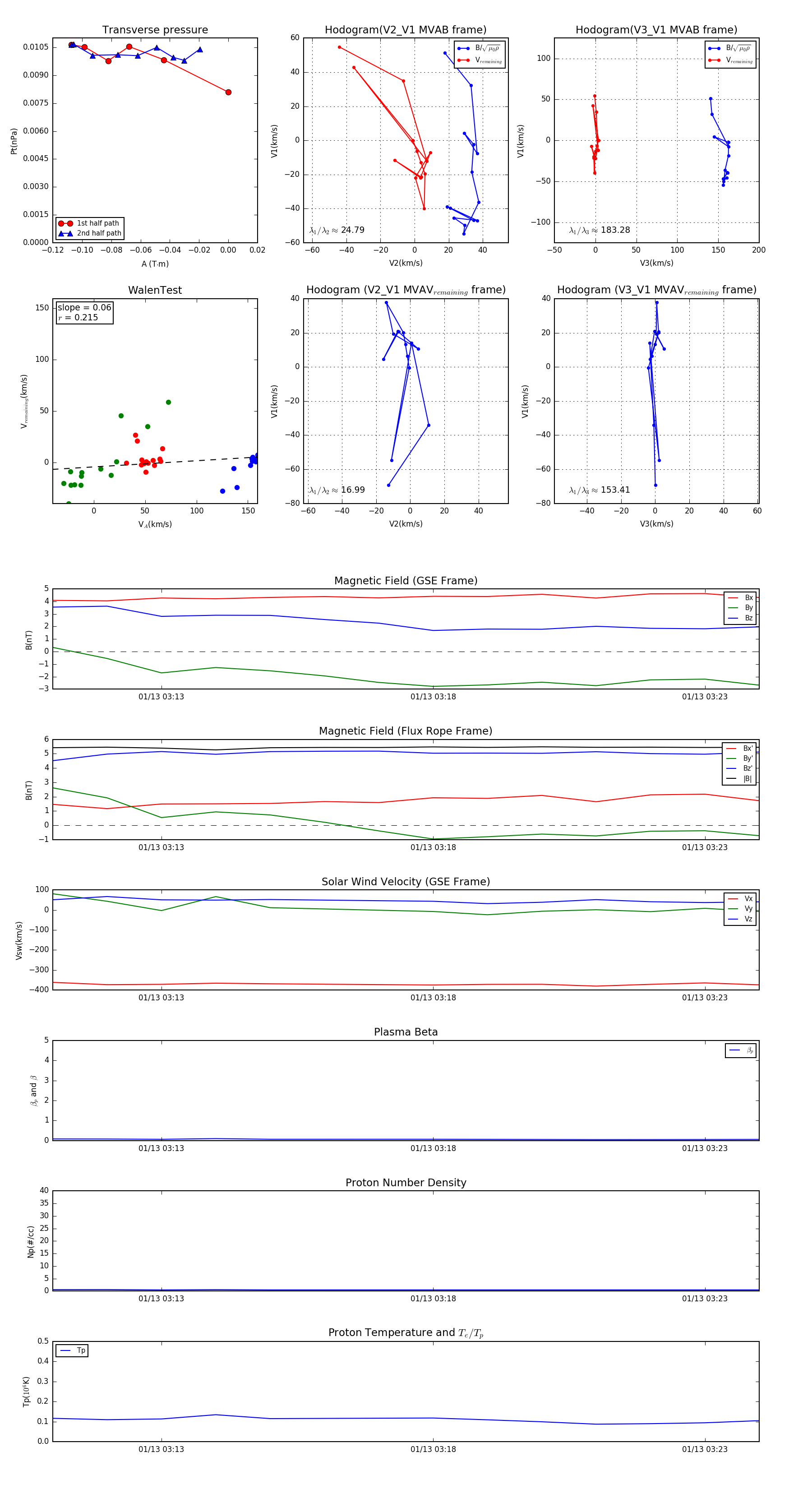Image resolution: width=812 pixels, height=1489 pixels.
Task: Click the 'Vsw(km/s)' y-axis label
Action: pyautogui.click(x=19, y=940)
